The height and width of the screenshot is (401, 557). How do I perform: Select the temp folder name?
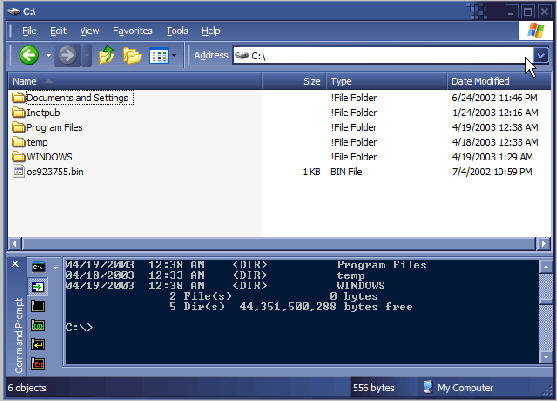[37, 142]
